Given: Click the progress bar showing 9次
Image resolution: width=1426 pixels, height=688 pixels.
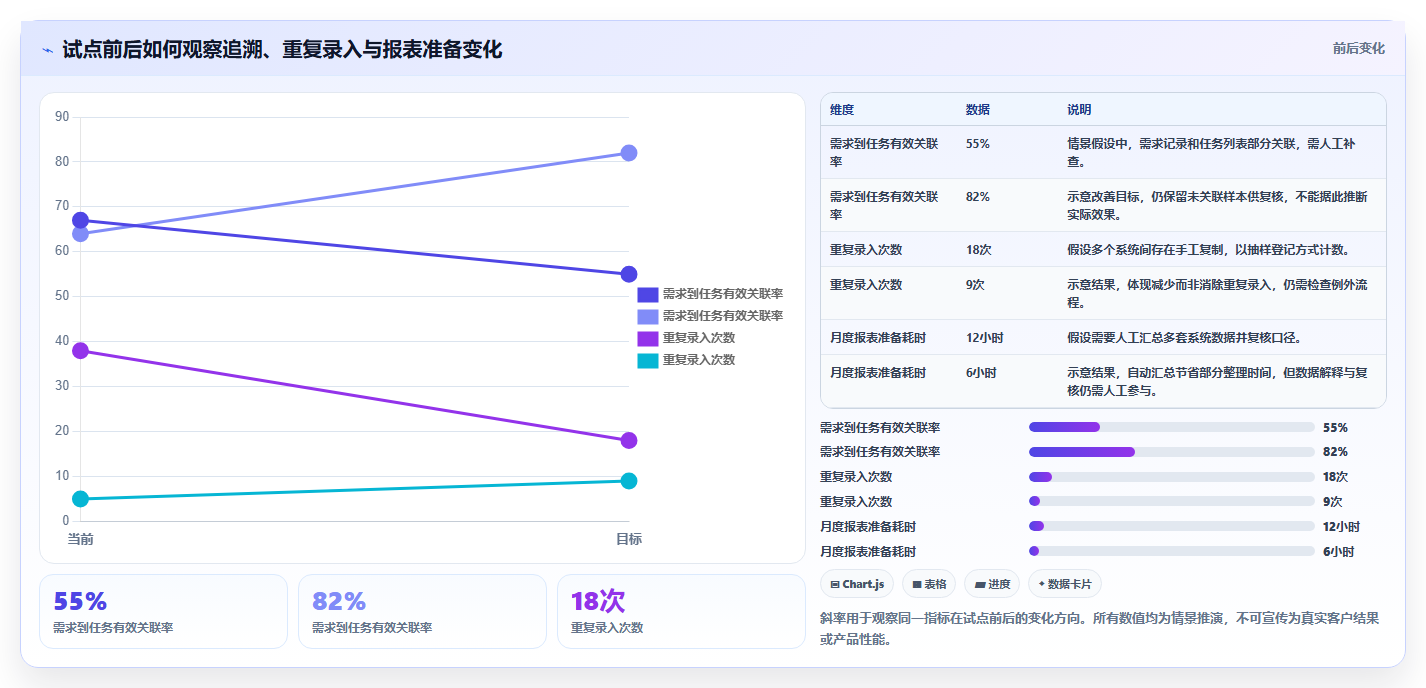Looking at the screenshot, I should [1172, 501].
